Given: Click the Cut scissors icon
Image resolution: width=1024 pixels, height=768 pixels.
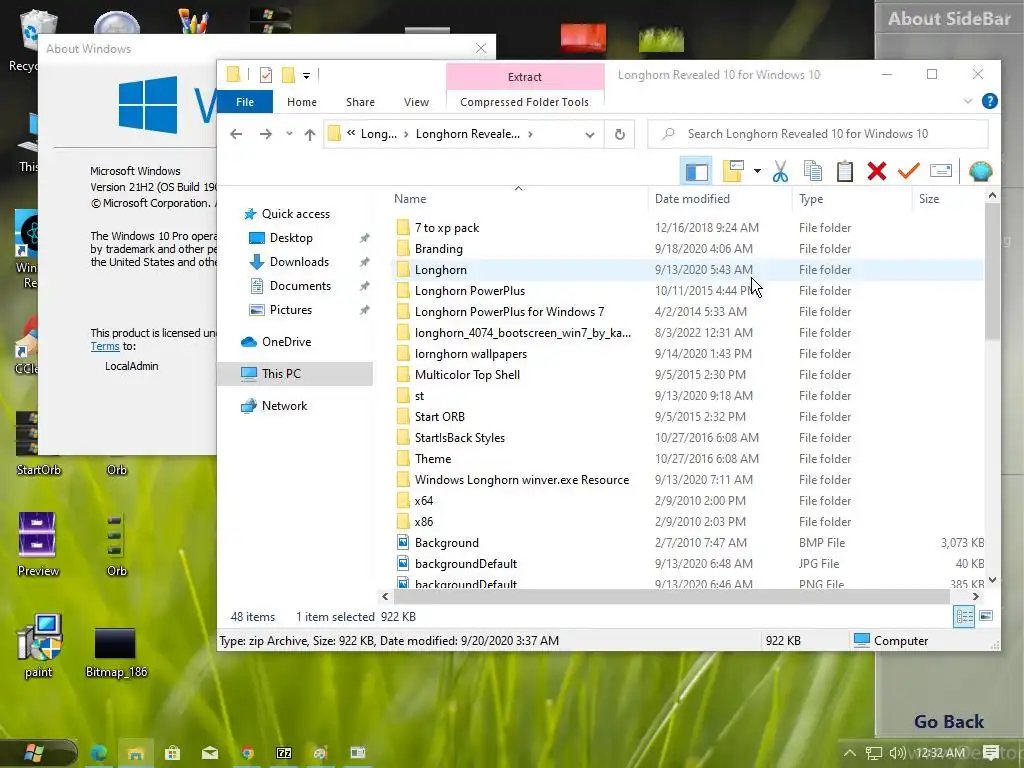Looking at the screenshot, I should [780, 171].
